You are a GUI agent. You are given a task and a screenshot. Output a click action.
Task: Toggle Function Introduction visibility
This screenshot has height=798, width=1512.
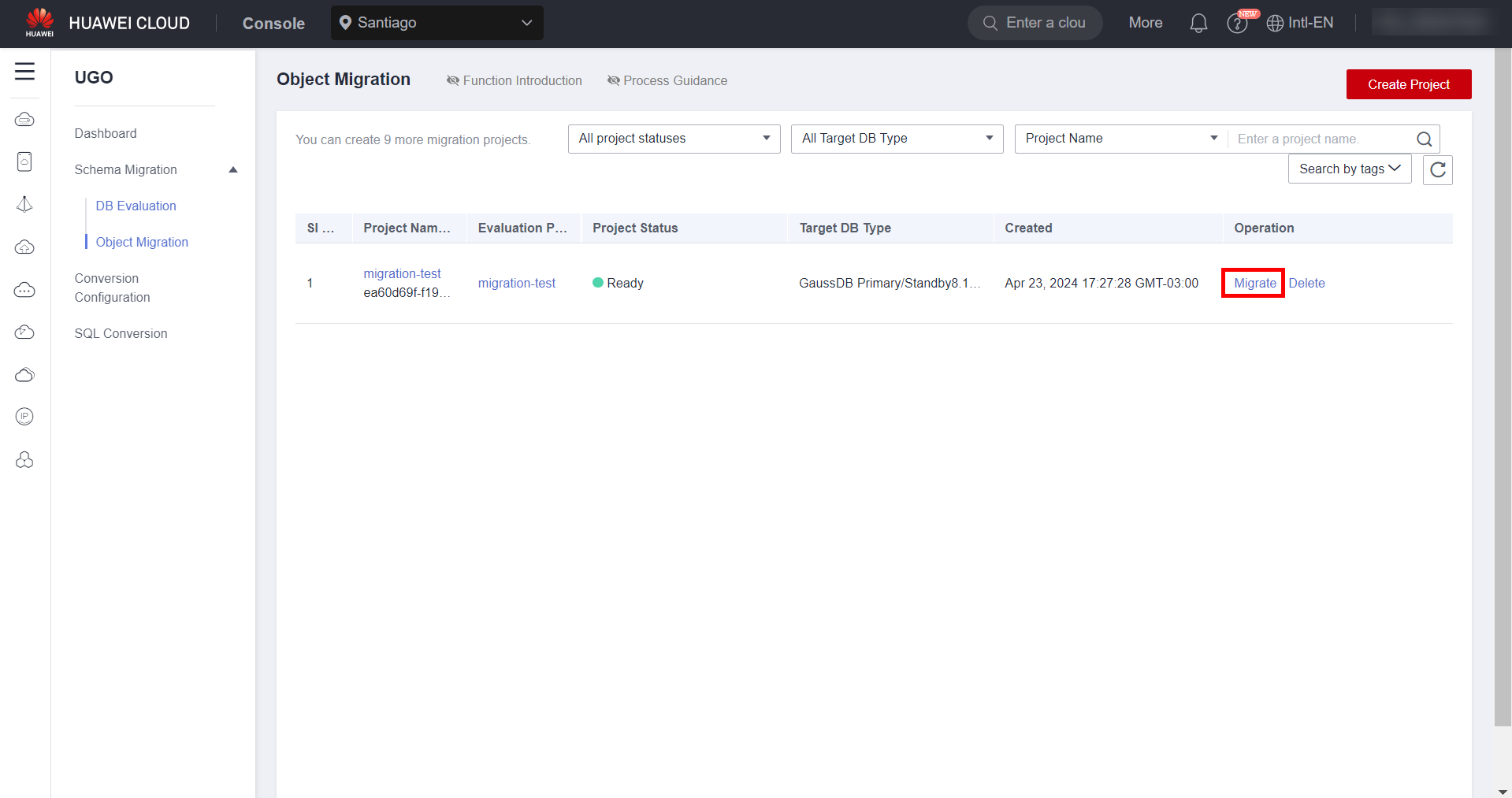515,80
